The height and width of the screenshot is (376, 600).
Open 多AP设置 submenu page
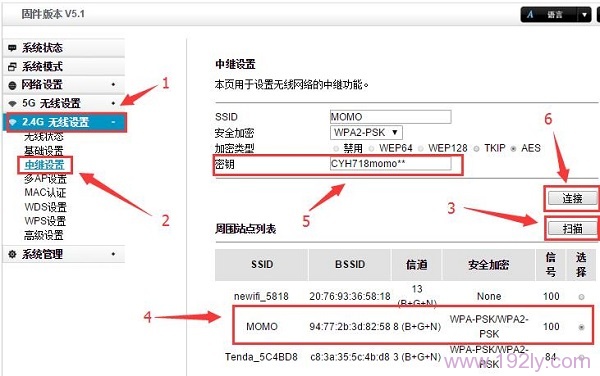click(x=46, y=179)
